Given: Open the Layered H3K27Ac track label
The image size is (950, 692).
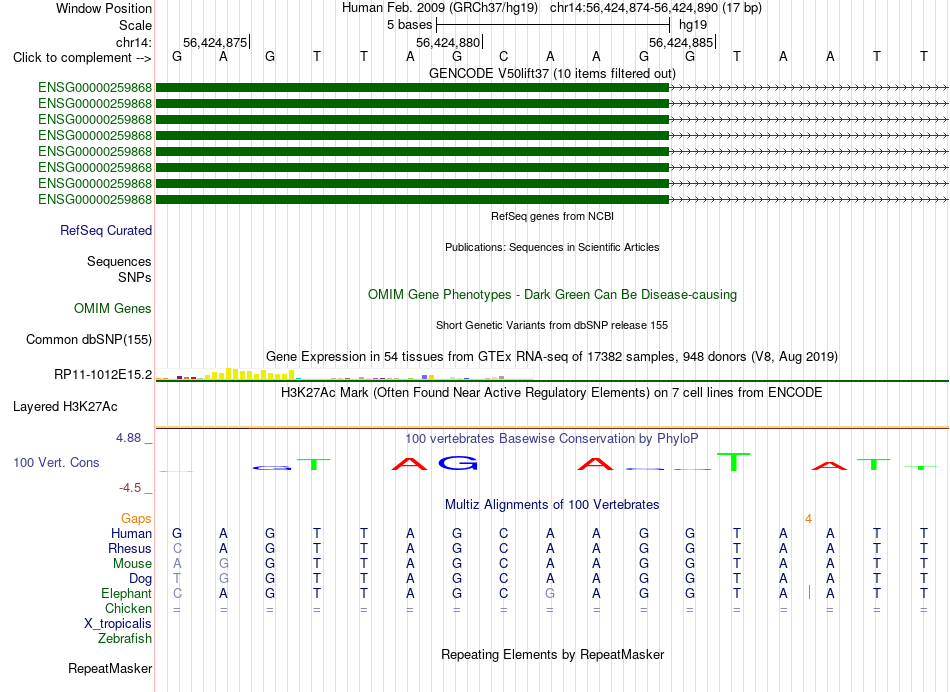Looking at the screenshot, I should coord(65,407).
